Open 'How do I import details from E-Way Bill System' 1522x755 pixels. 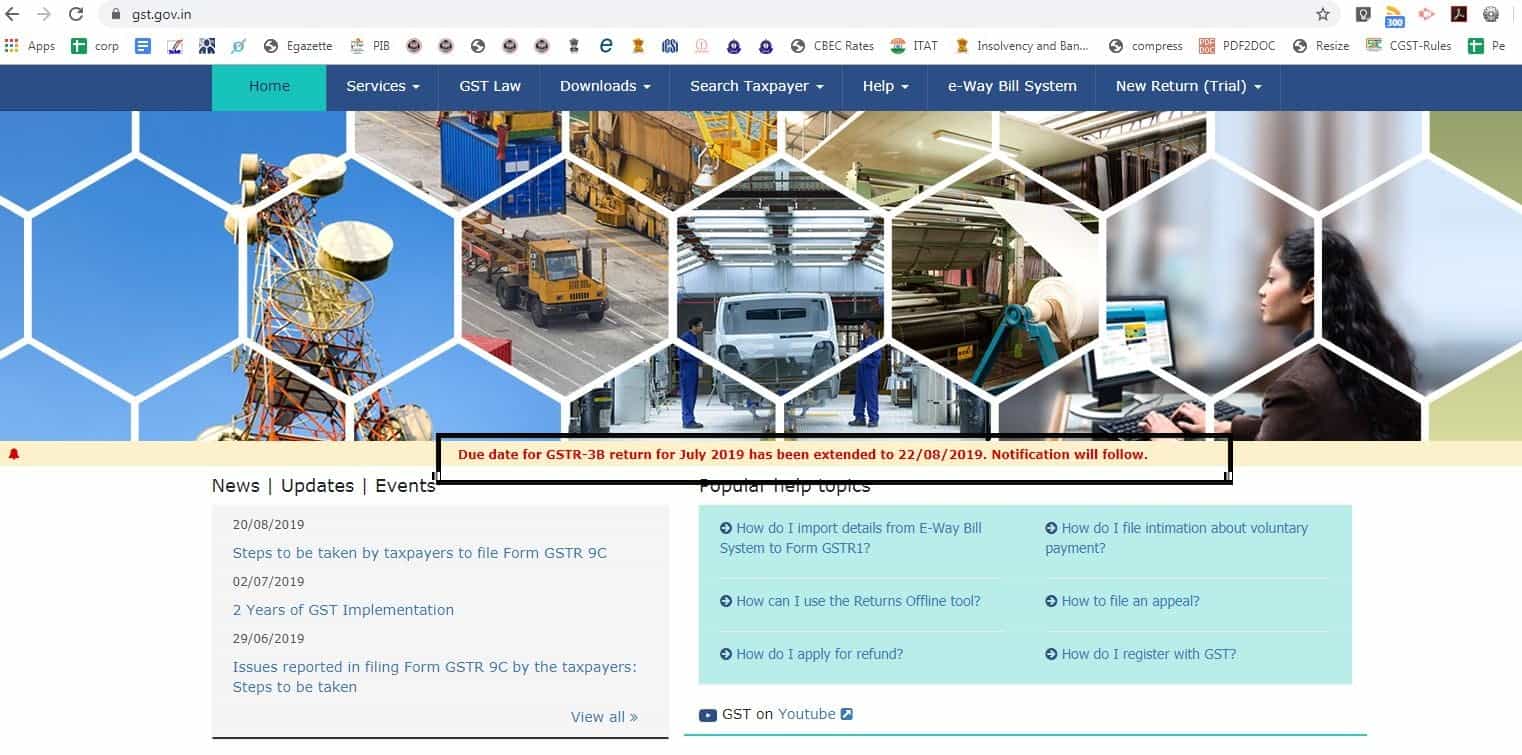point(851,538)
